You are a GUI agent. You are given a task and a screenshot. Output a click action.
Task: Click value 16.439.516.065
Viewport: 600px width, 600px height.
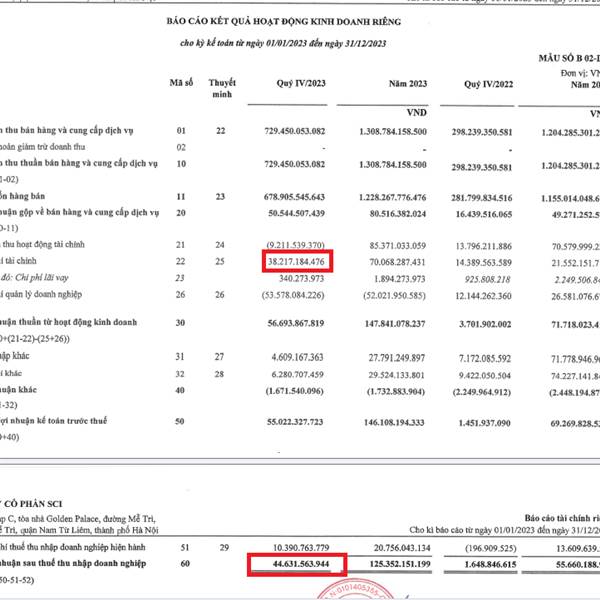pos(484,214)
